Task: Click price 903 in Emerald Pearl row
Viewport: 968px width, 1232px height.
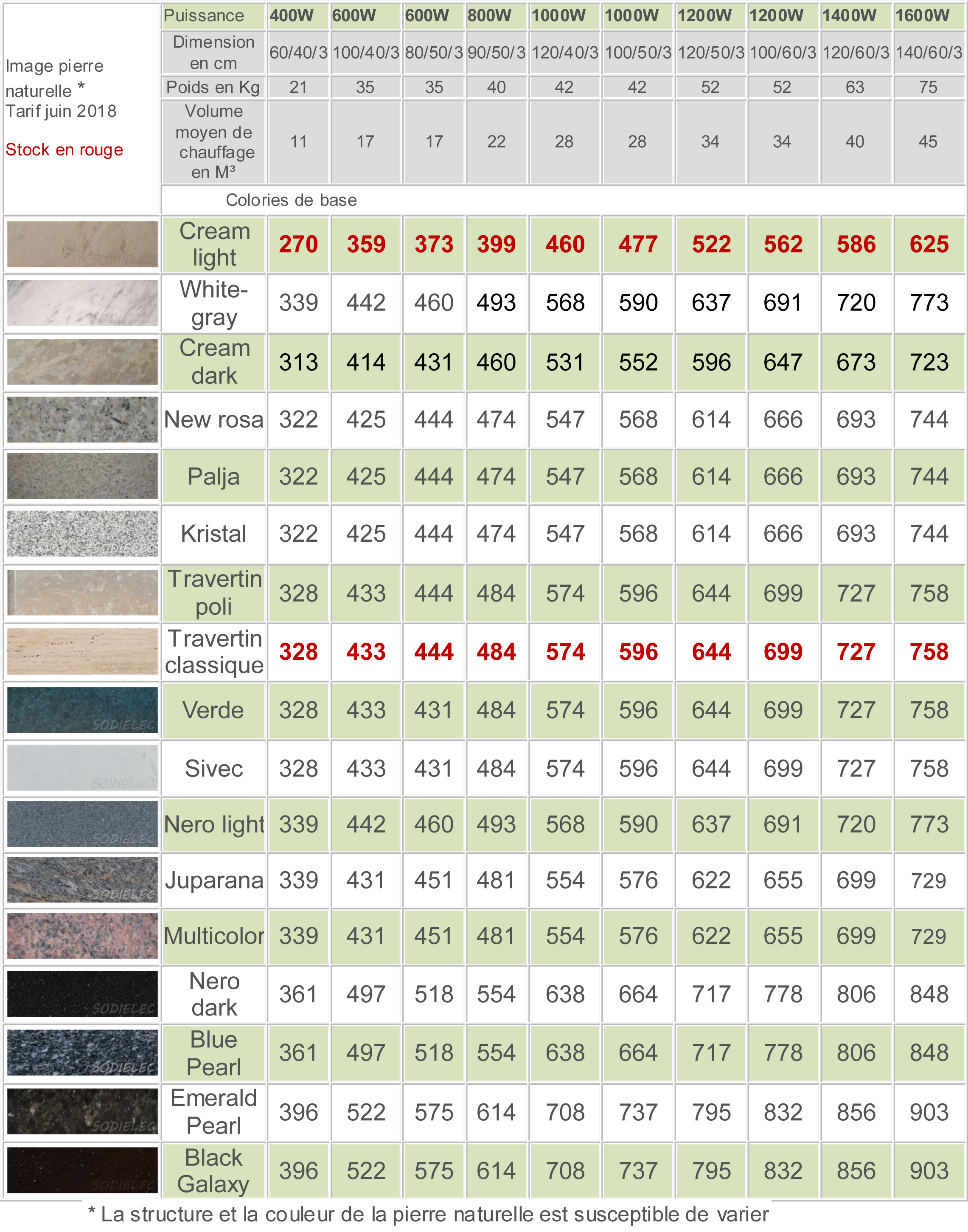Action: pos(929,1112)
